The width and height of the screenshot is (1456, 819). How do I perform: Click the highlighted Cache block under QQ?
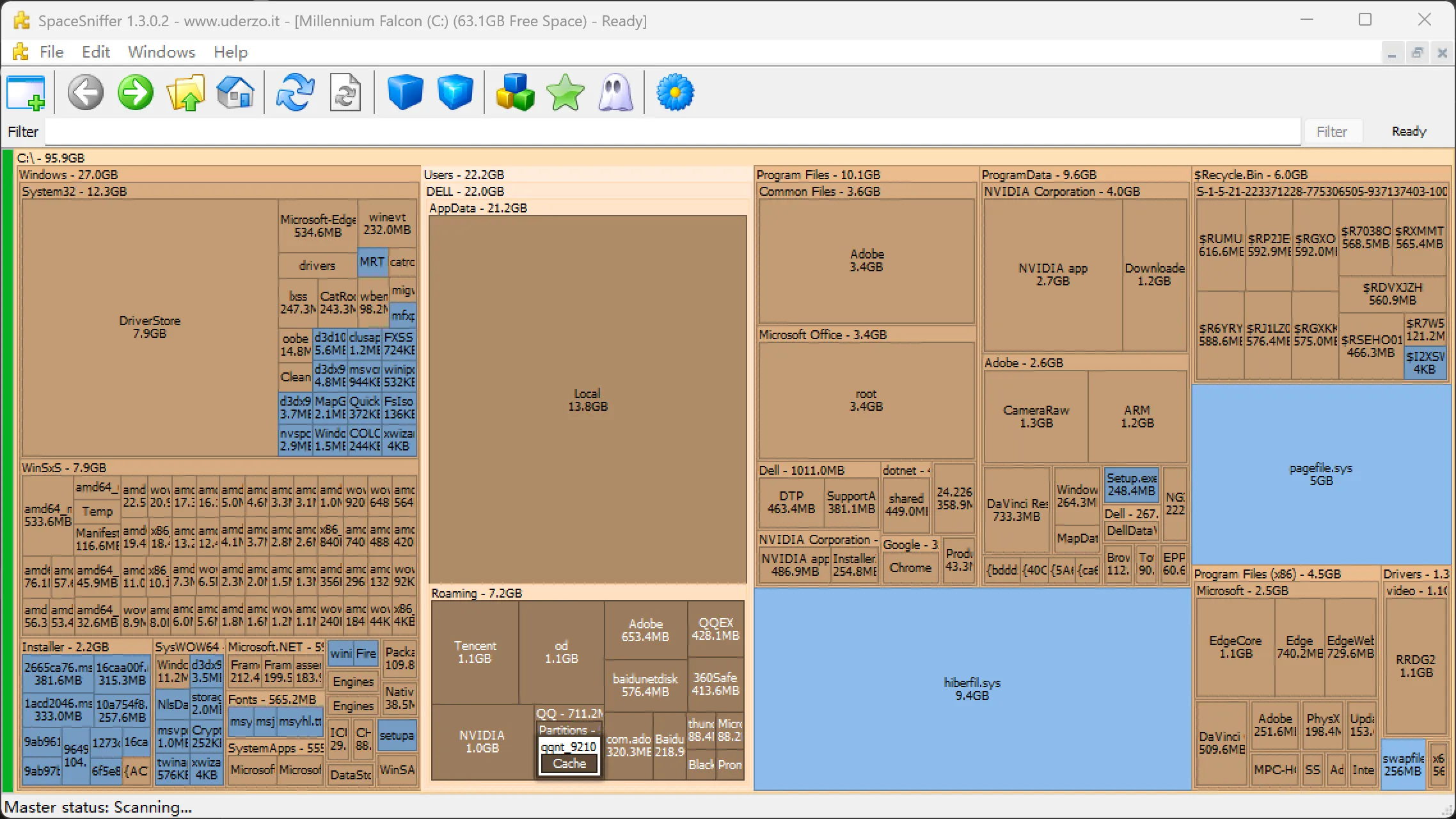tap(569, 763)
